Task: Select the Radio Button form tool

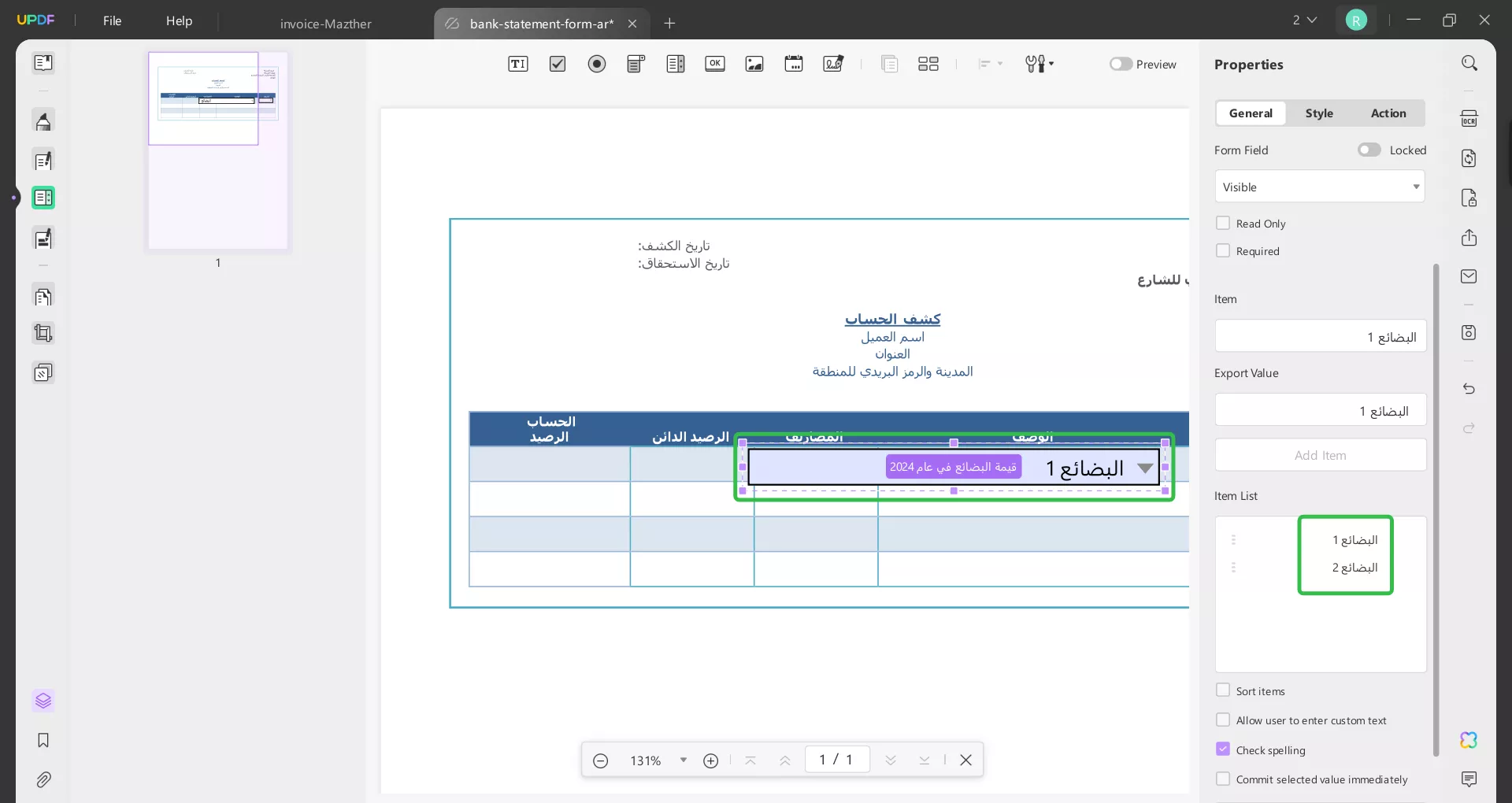Action: click(597, 64)
